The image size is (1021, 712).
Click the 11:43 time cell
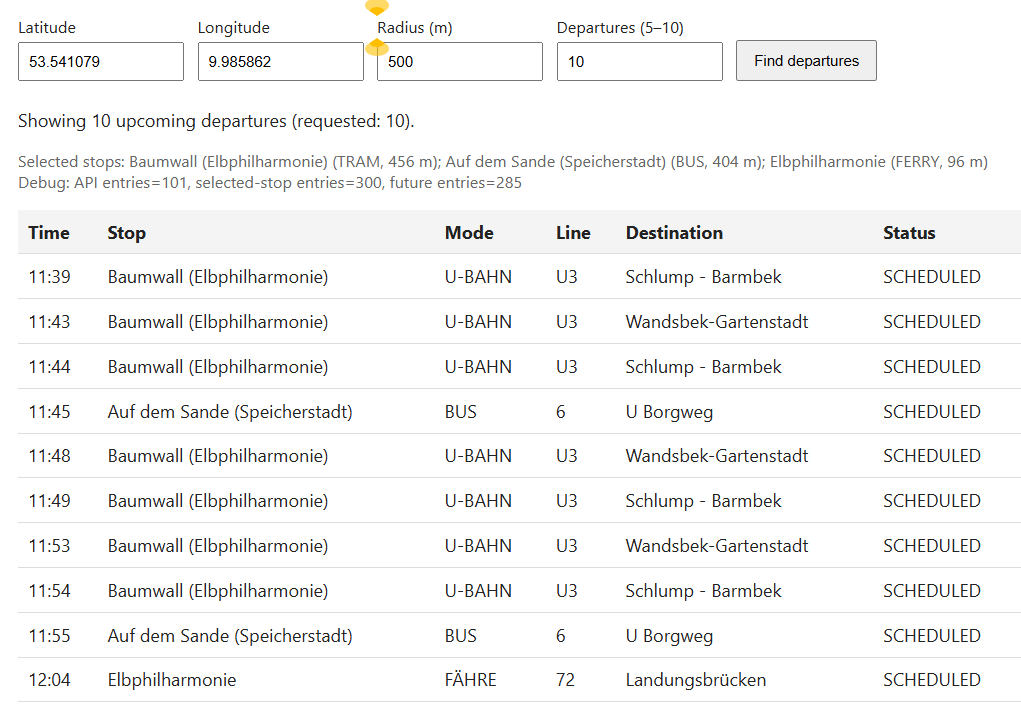[49, 322]
